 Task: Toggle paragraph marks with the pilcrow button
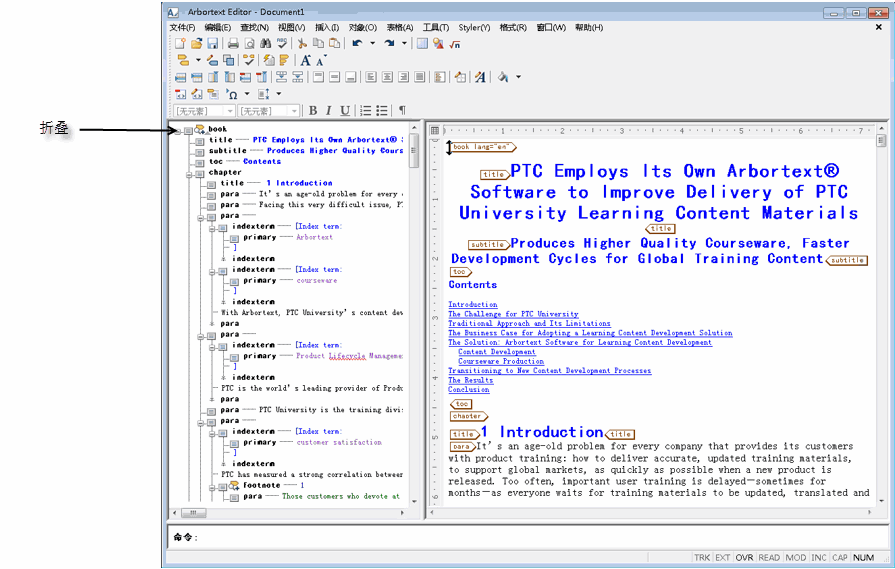(x=402, y=111)
